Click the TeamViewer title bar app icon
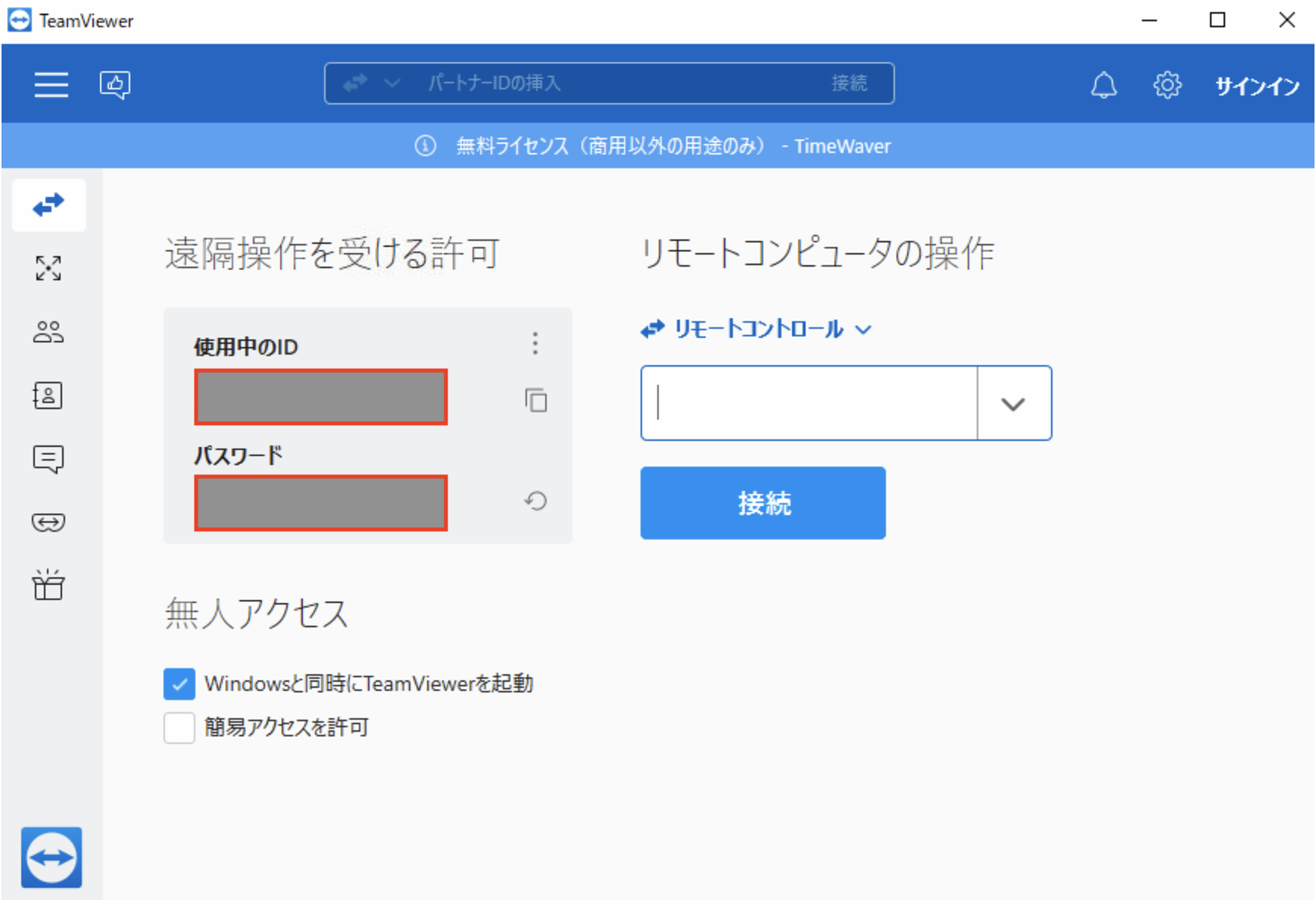The width and height of the screenshot is (1316, 900). click(x=20, y=20)
